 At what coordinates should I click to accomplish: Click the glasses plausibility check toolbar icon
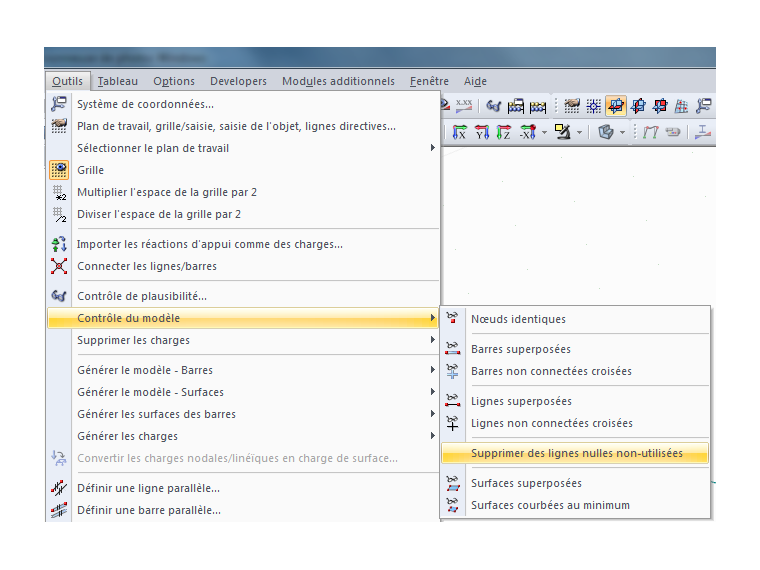pyautogui.click(x=493, y=106)
